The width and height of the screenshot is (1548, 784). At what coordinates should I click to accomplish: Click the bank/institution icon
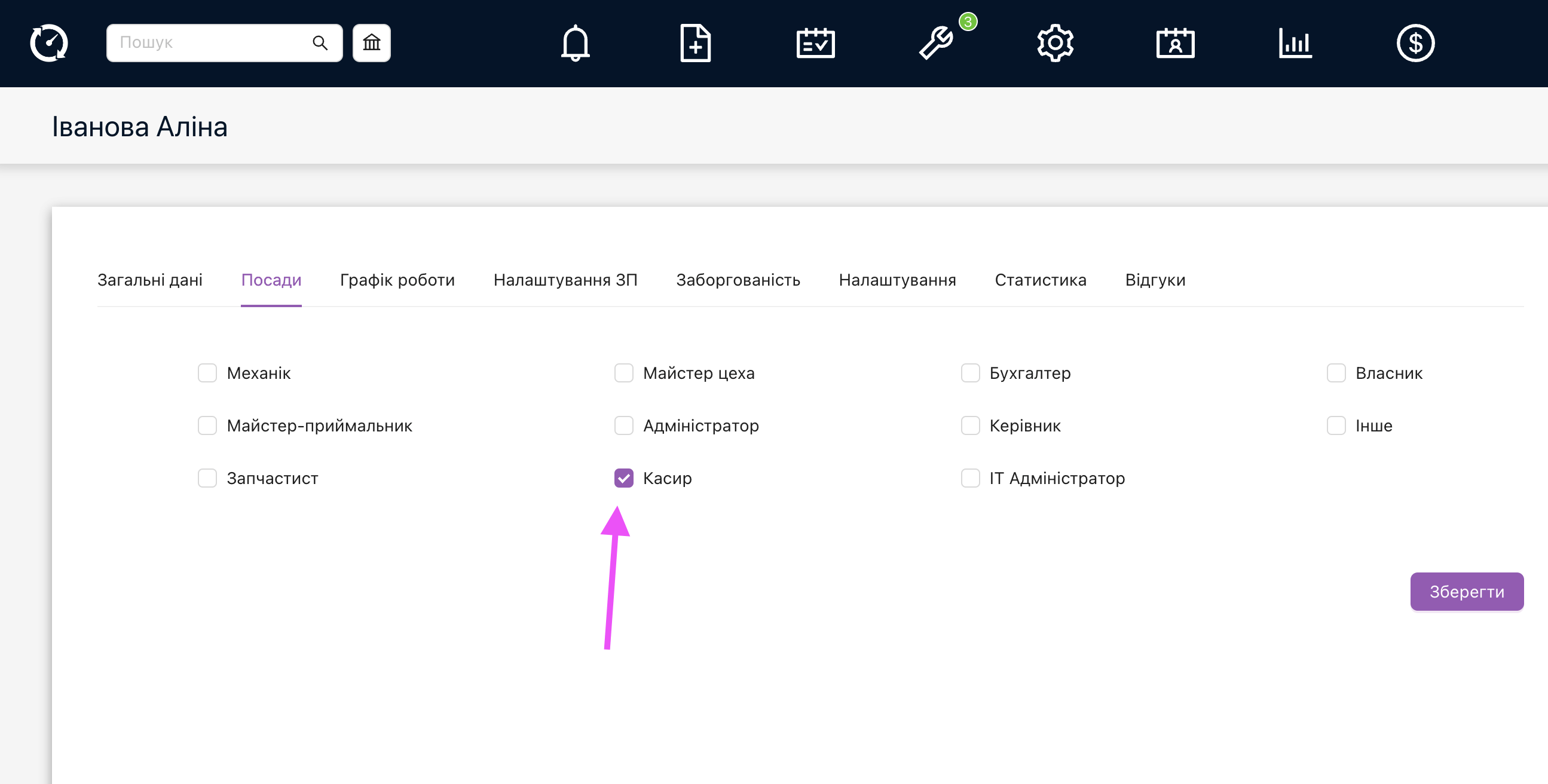point(371,42)
